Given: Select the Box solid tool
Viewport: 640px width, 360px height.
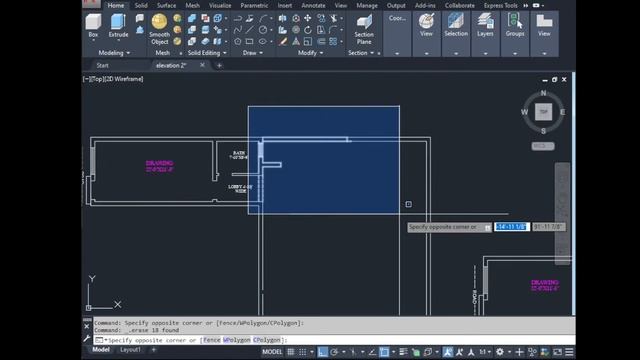Looking at the screenshot, I should (93, 25).
